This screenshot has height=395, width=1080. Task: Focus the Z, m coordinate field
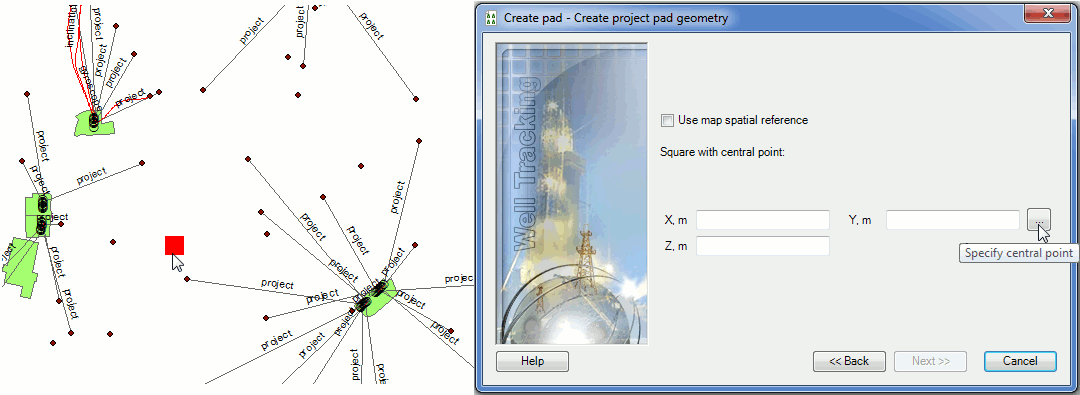(x=763, y=246)
